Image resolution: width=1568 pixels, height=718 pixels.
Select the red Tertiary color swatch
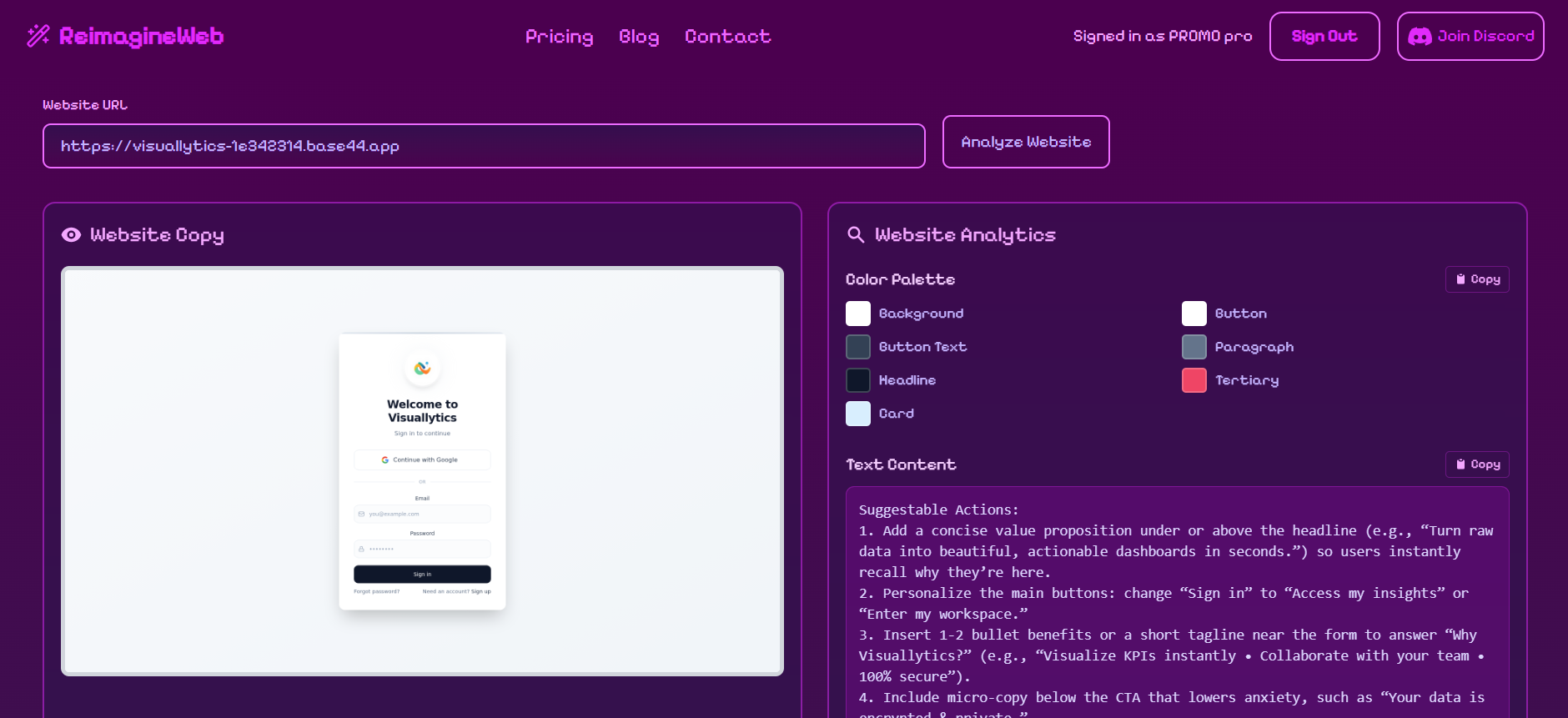click(1194, 380)
